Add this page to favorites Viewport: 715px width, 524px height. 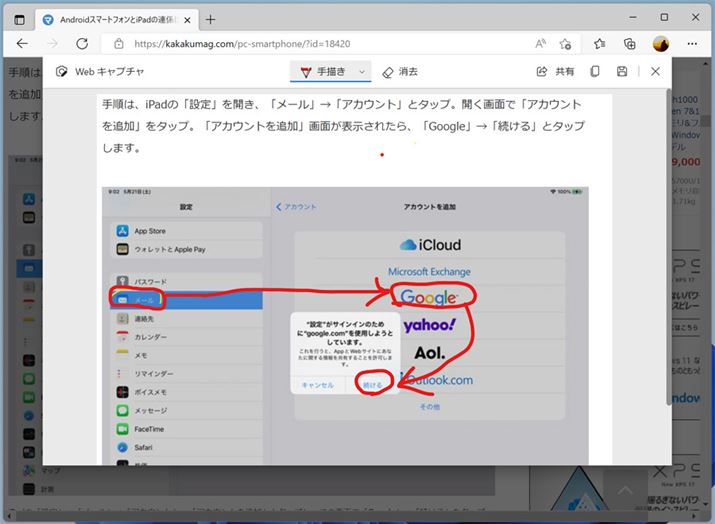point(566,44)
